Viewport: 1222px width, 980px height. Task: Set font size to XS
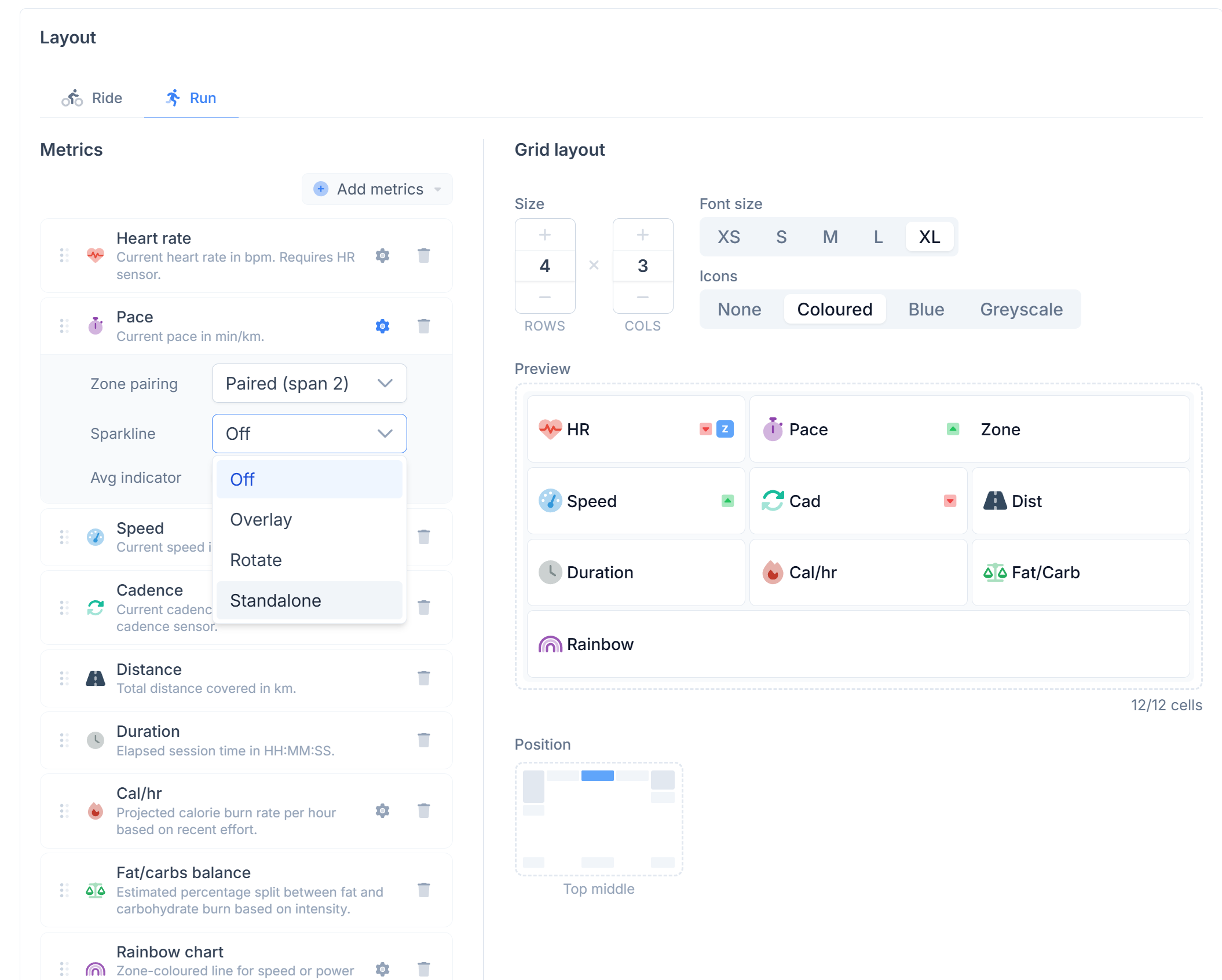coord(729,237)
